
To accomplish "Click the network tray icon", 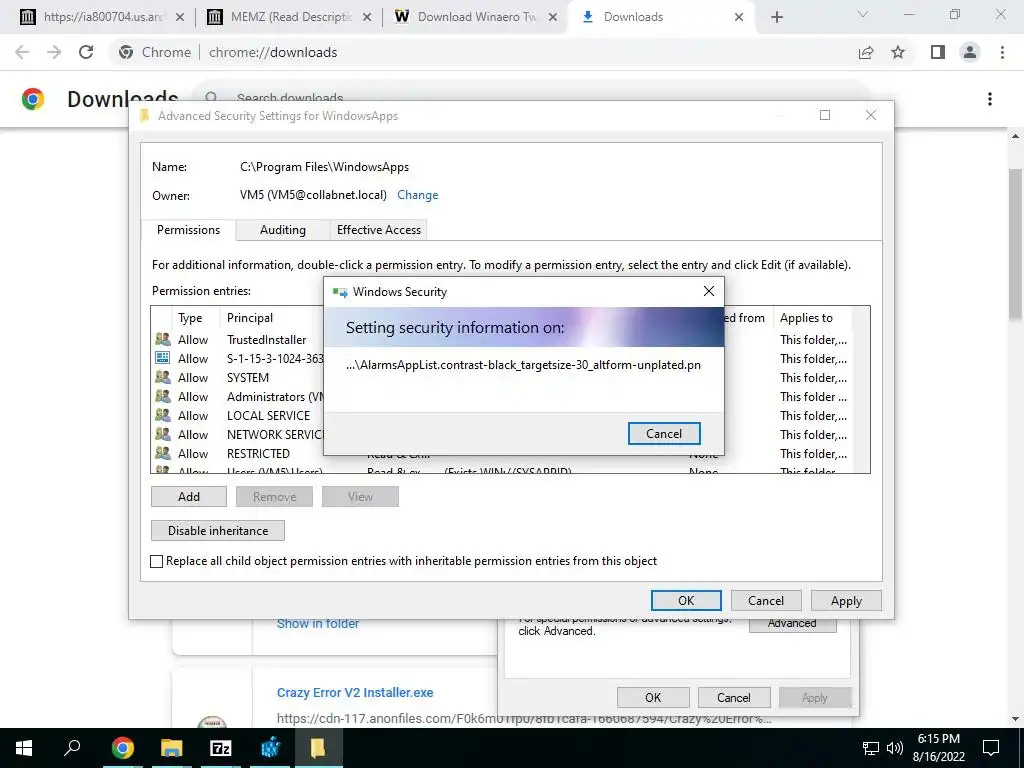I will [x=871, y=748].
